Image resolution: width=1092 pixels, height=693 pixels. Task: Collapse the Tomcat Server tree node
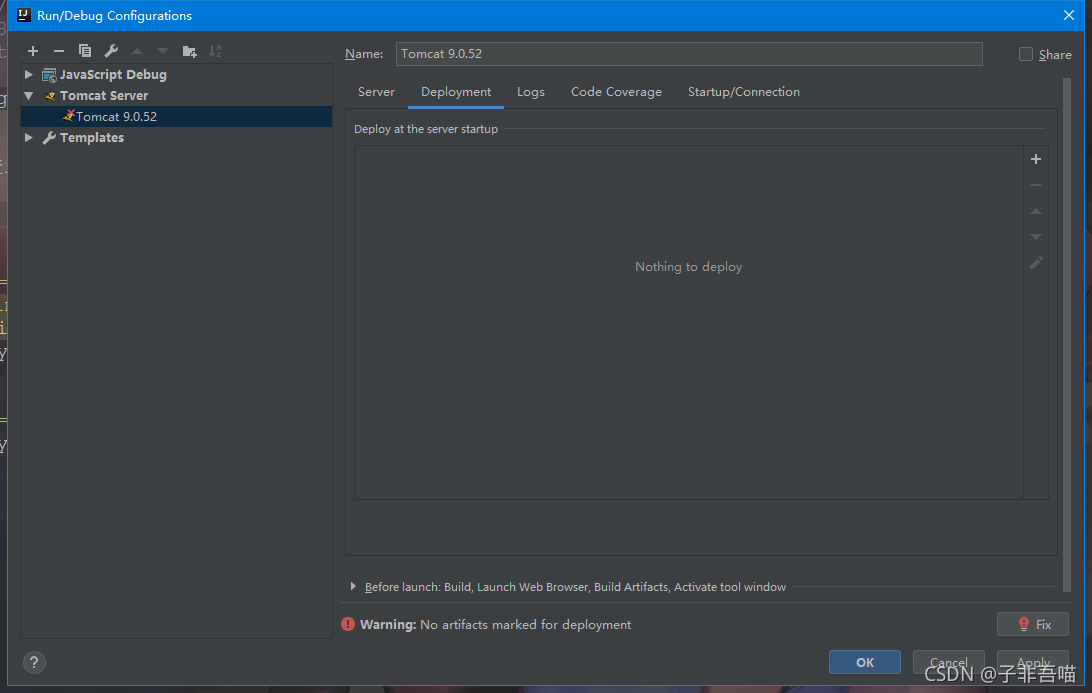(x=29, y=95)
